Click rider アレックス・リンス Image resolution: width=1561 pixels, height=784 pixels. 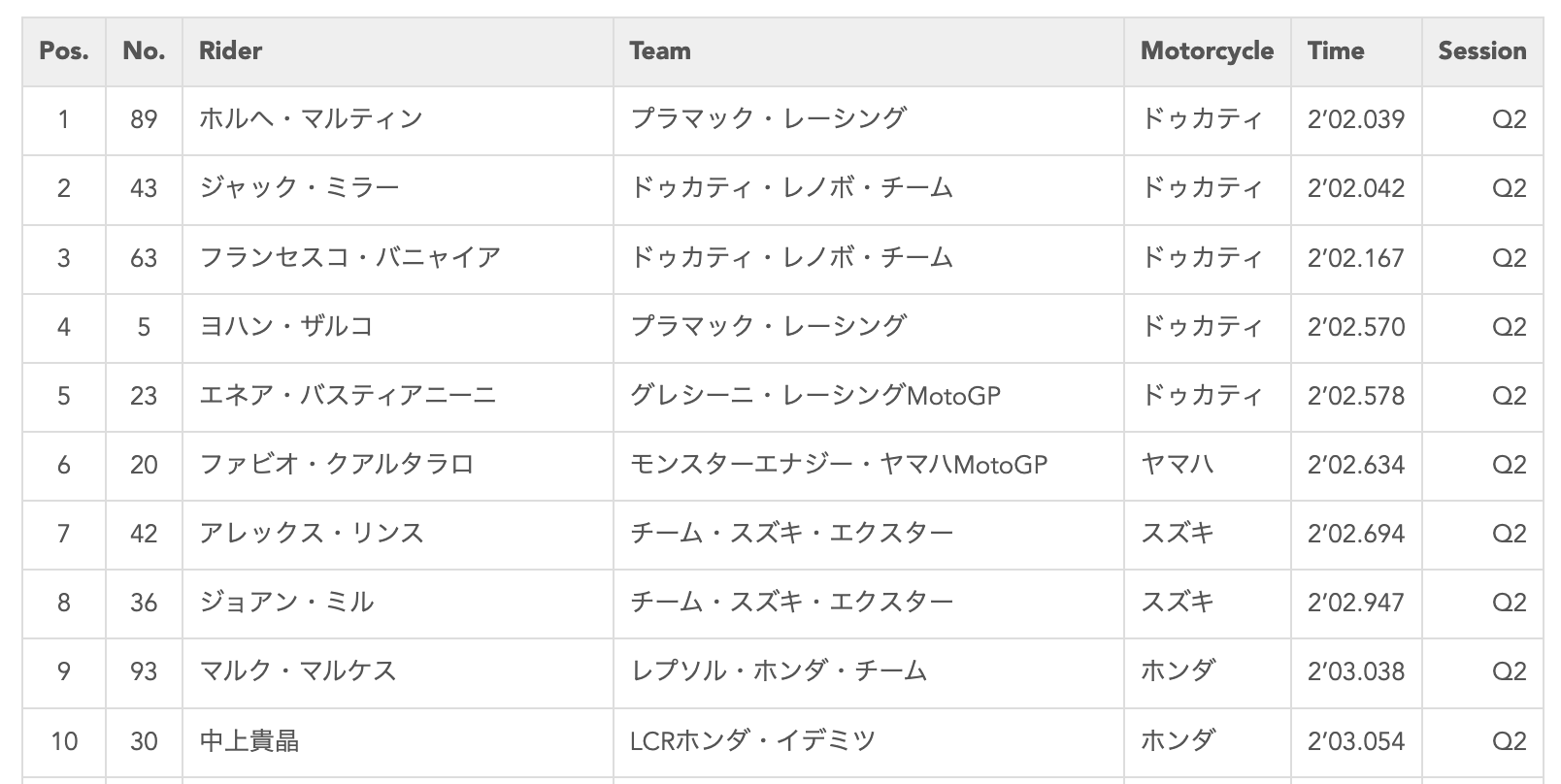point(311,534)
